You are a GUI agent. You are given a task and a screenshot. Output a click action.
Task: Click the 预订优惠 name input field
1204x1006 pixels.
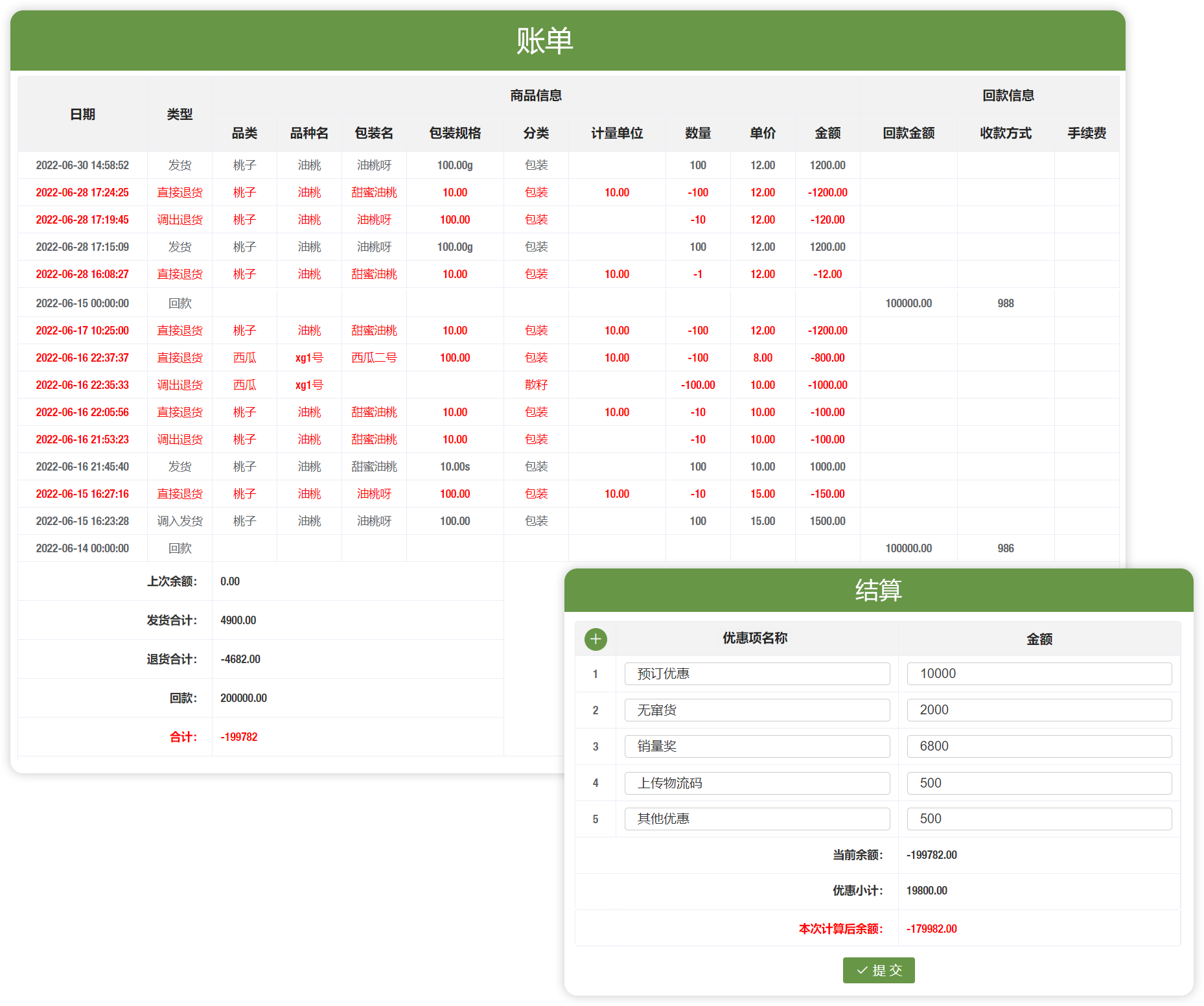[x=756, y=674]
